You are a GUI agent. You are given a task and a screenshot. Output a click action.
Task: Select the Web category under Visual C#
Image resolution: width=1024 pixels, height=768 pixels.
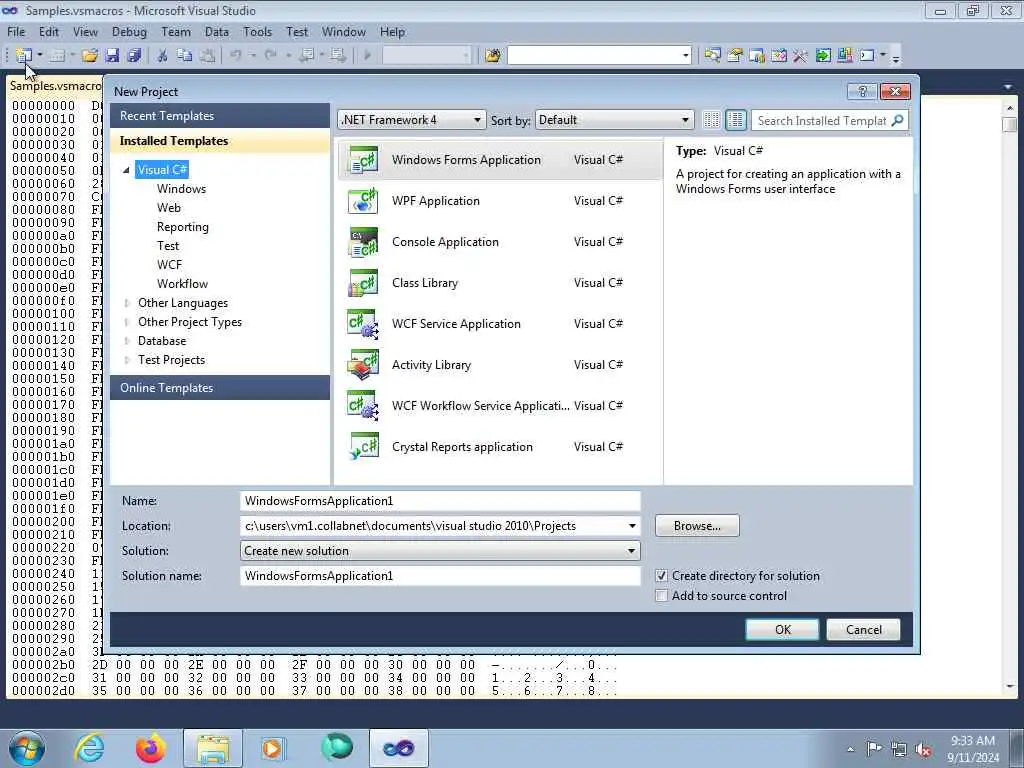pyautogui.click(x=168, y=208)
